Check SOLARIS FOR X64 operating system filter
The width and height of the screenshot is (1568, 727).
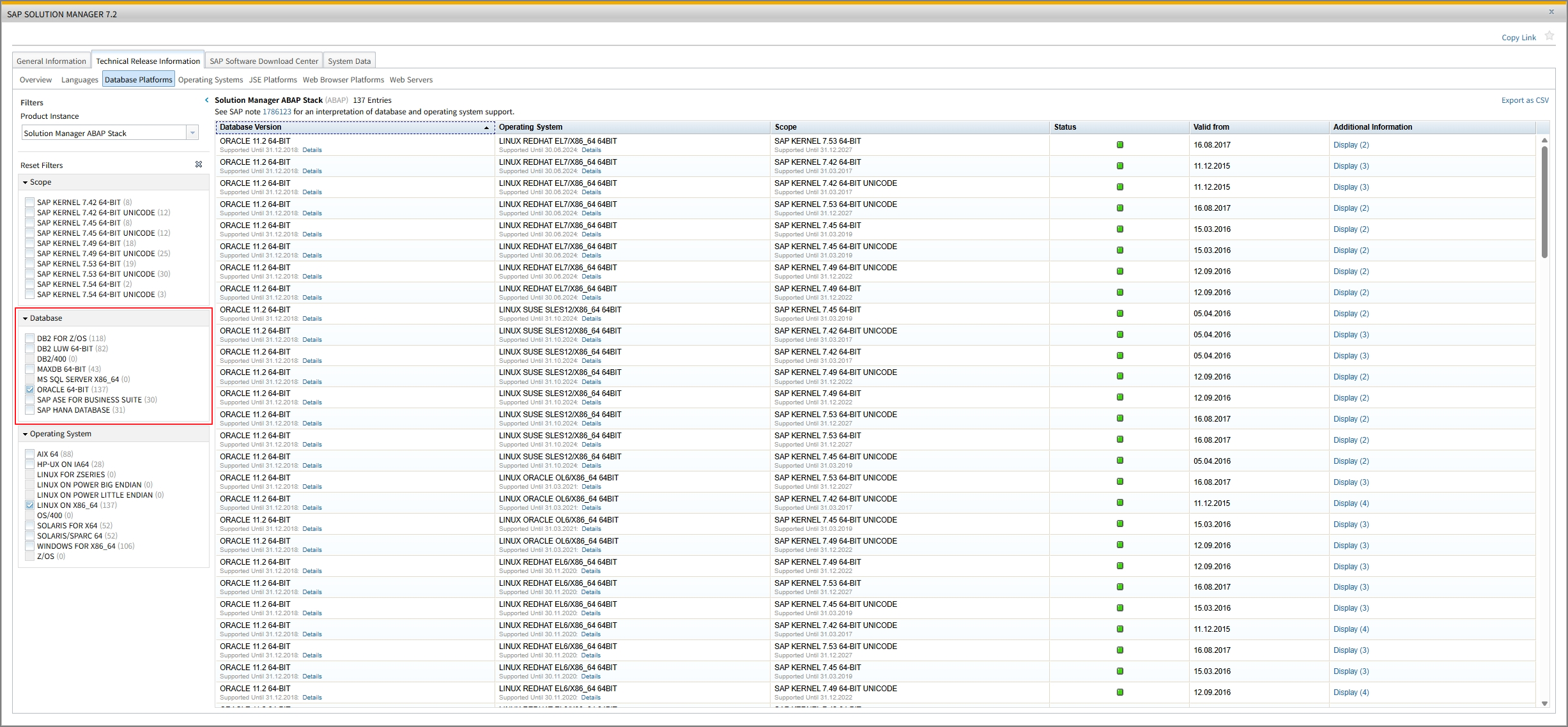click(29, 526)
